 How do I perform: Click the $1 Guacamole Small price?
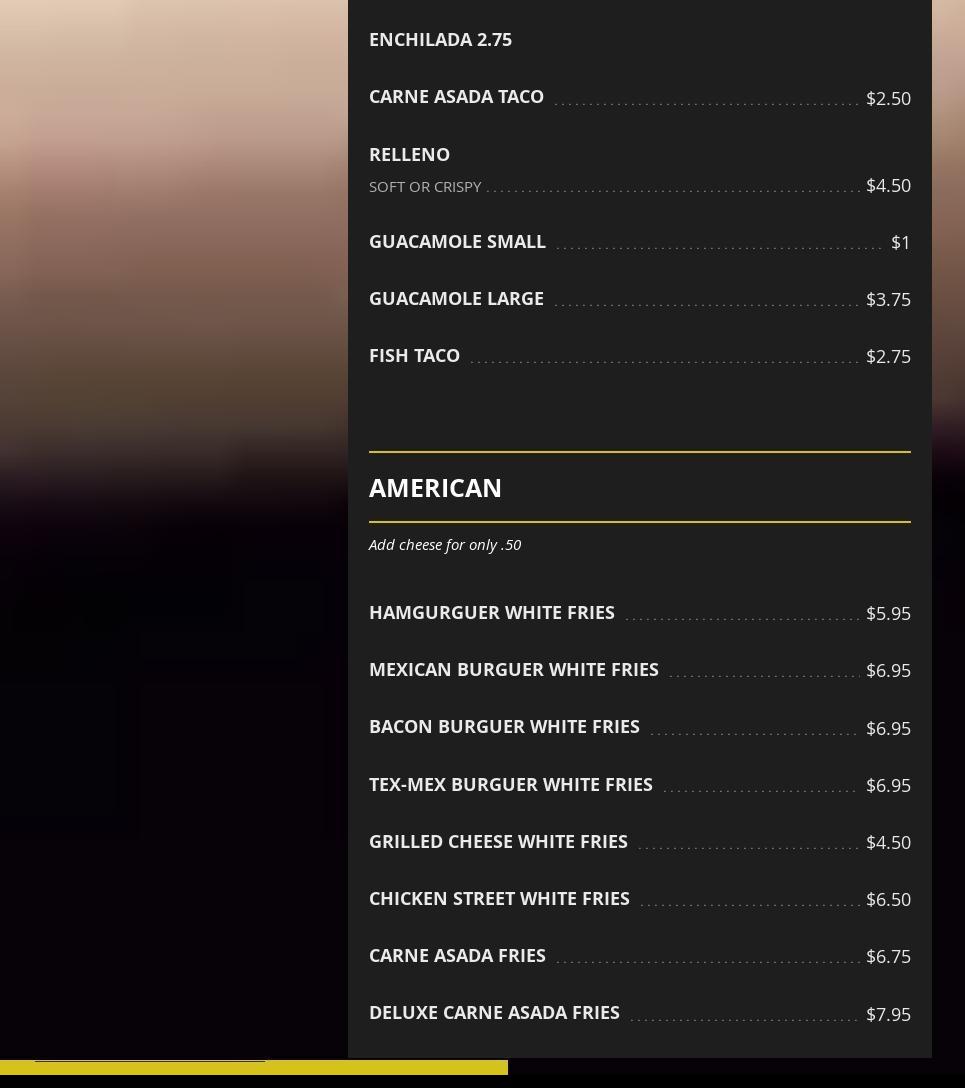pos(900,243)
